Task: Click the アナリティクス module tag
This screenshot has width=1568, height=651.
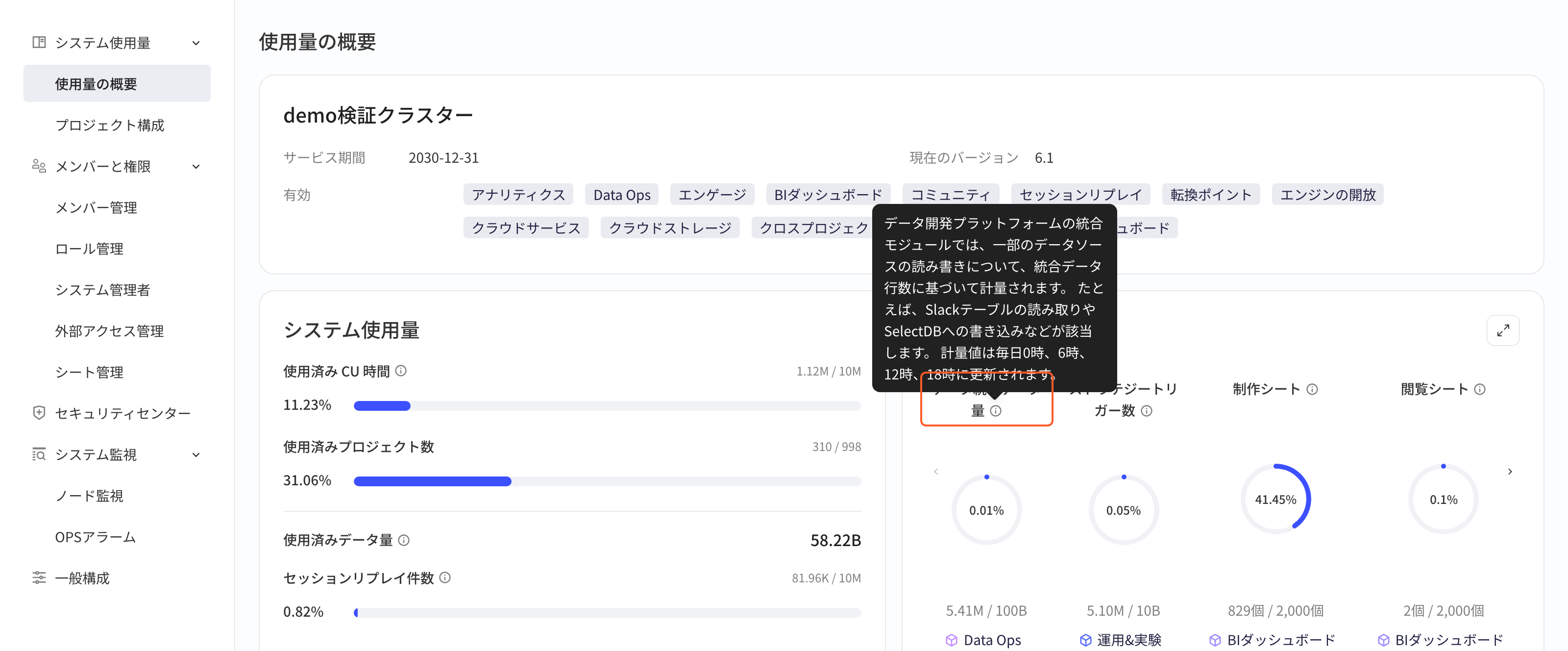Action: coord(518,194)
